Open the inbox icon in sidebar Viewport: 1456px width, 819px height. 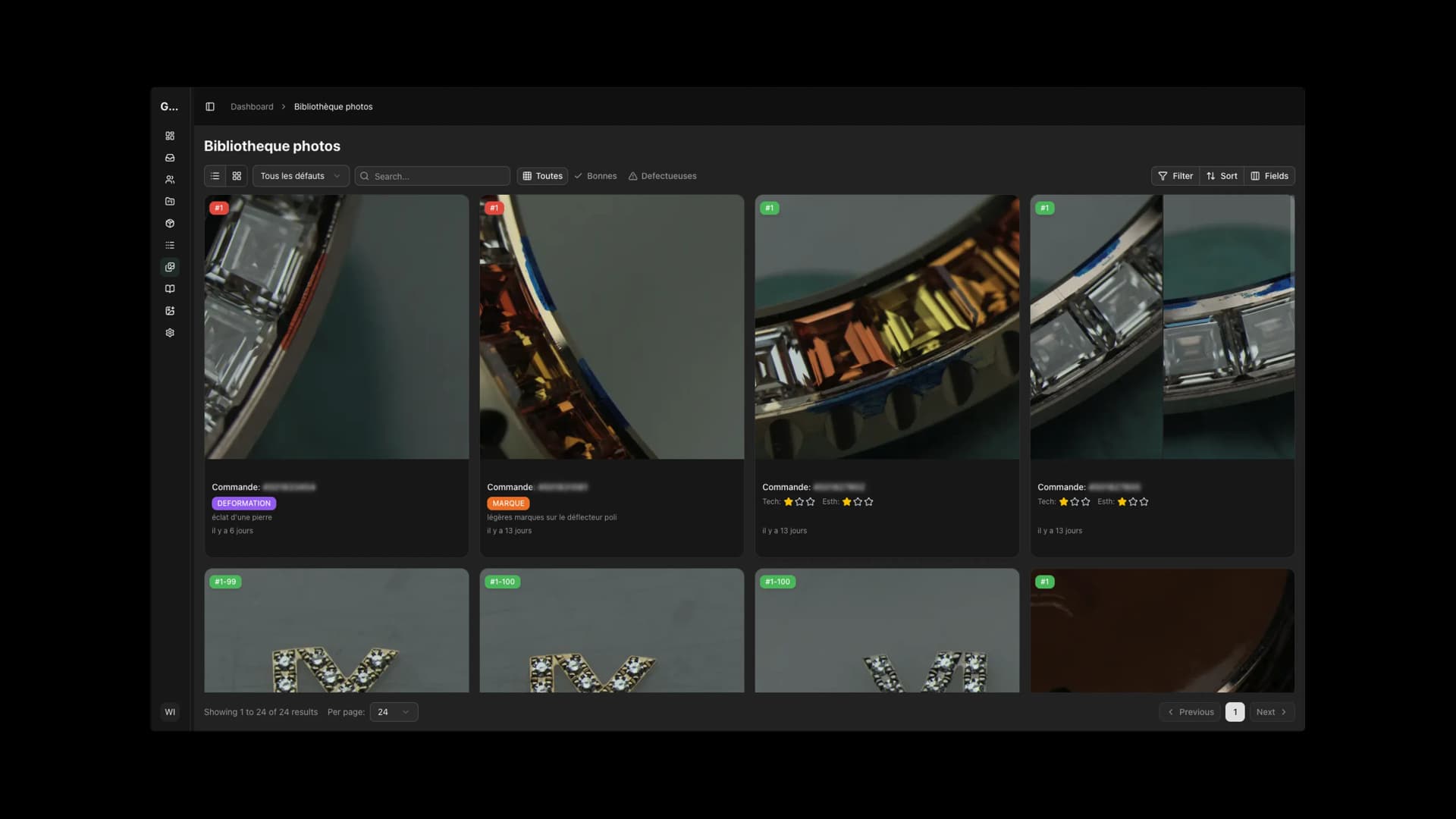pyautogui.click(x=170, y=158)
